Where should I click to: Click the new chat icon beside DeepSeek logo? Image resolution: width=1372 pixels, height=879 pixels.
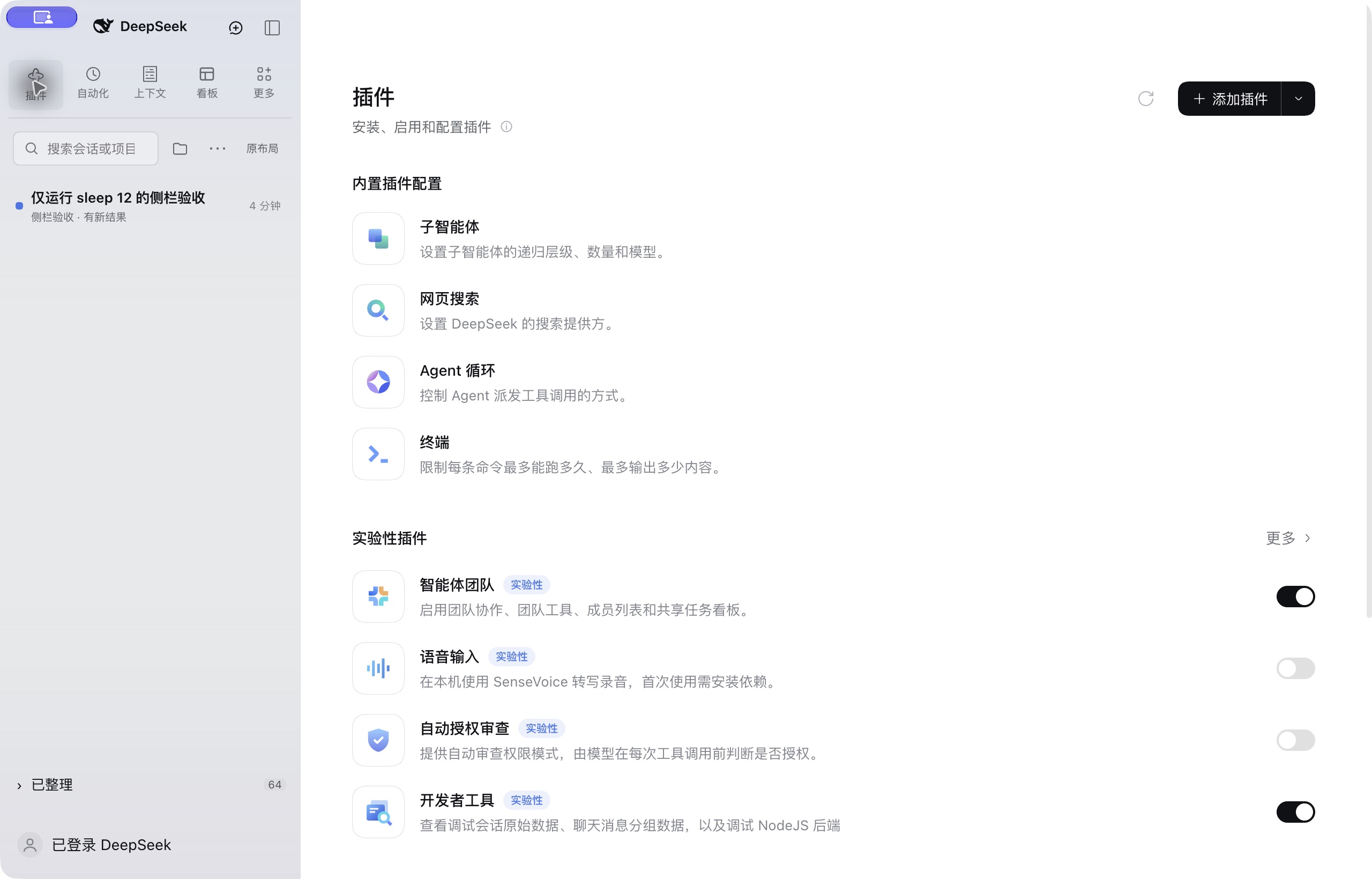[236, 27]
